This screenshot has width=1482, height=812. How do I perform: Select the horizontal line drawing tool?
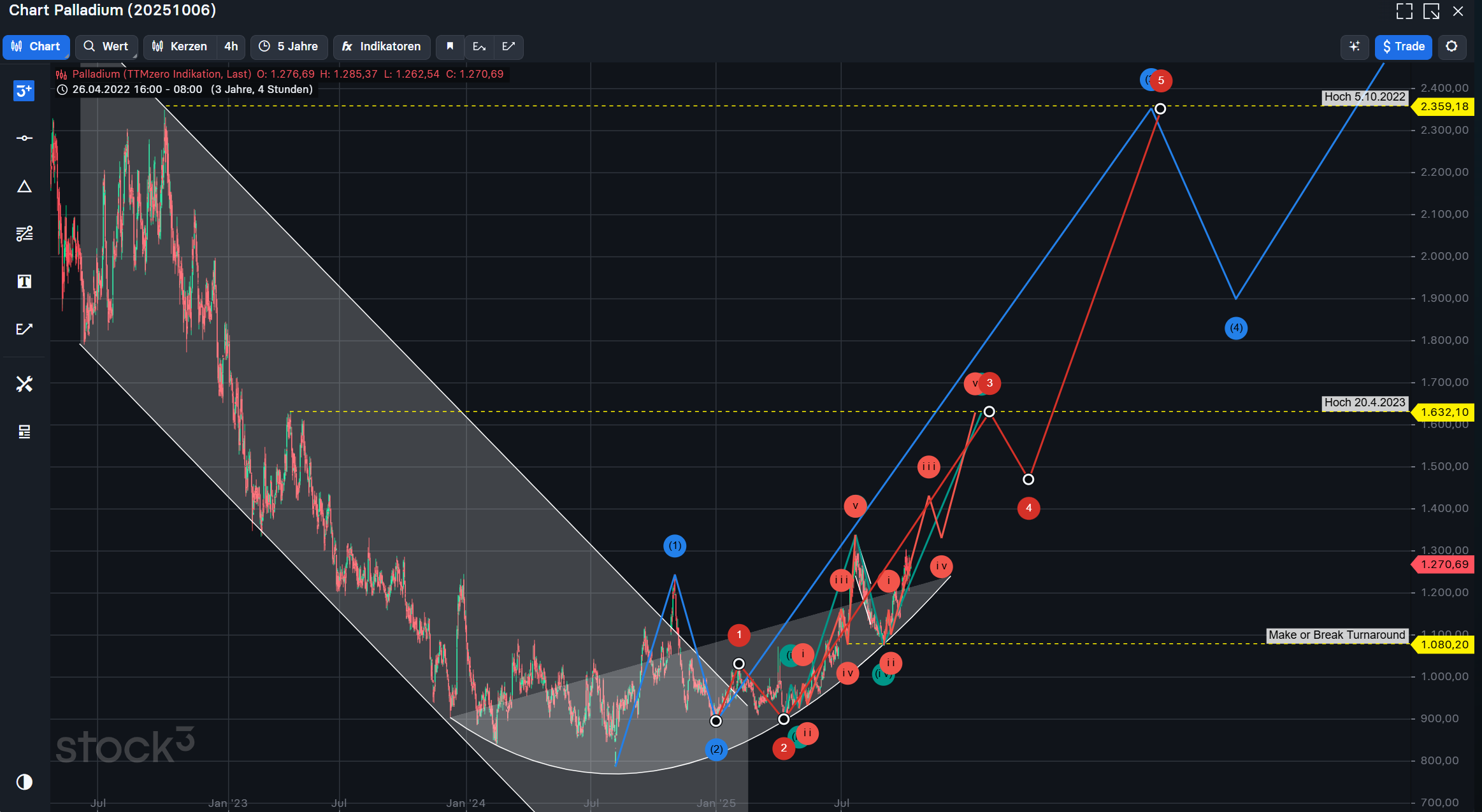[24, 138]
